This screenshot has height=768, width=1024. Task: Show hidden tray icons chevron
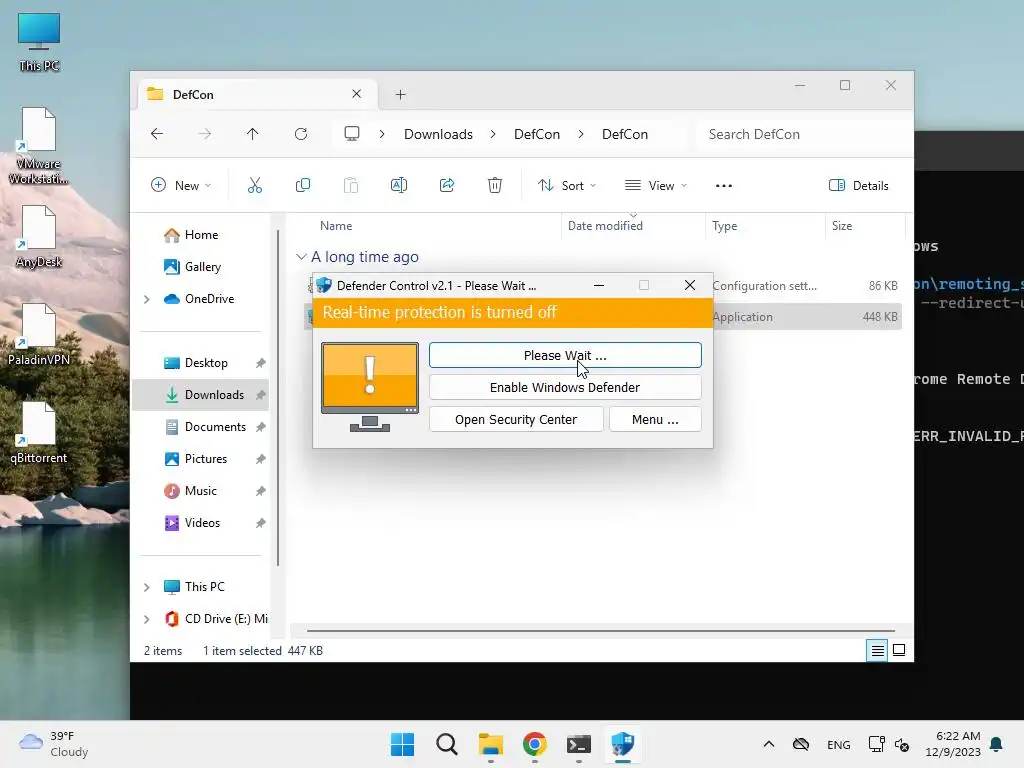(769, 744)
